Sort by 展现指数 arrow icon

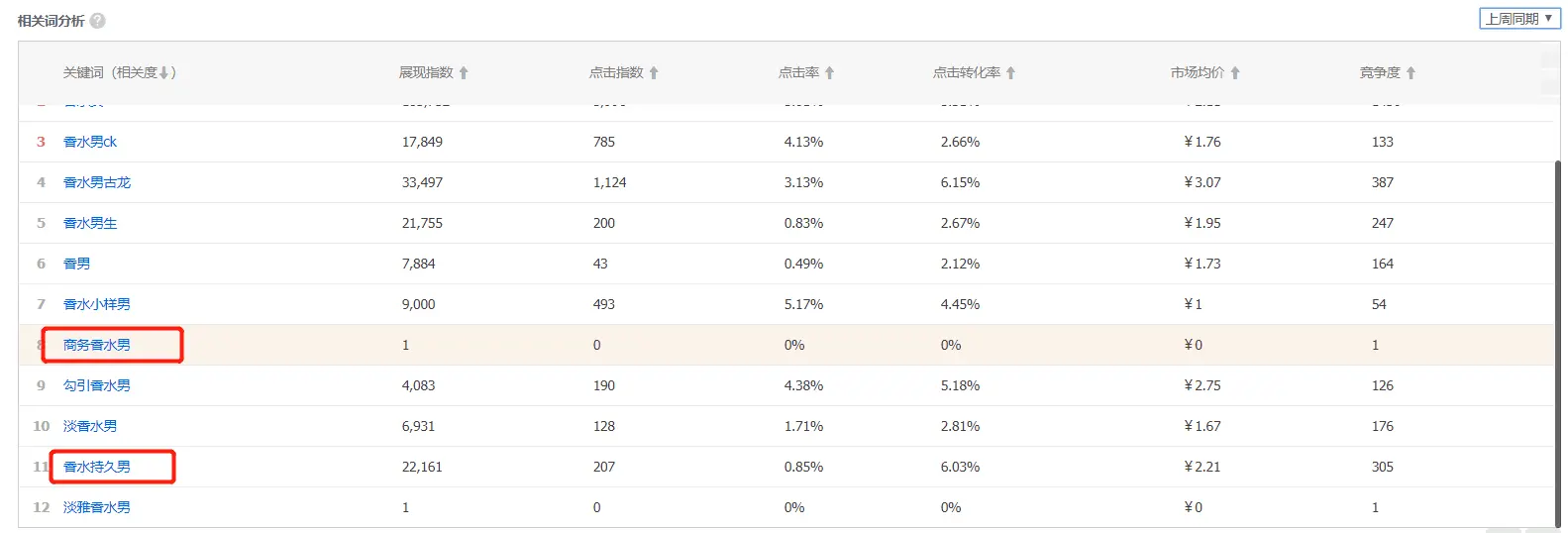pos(464,72)
